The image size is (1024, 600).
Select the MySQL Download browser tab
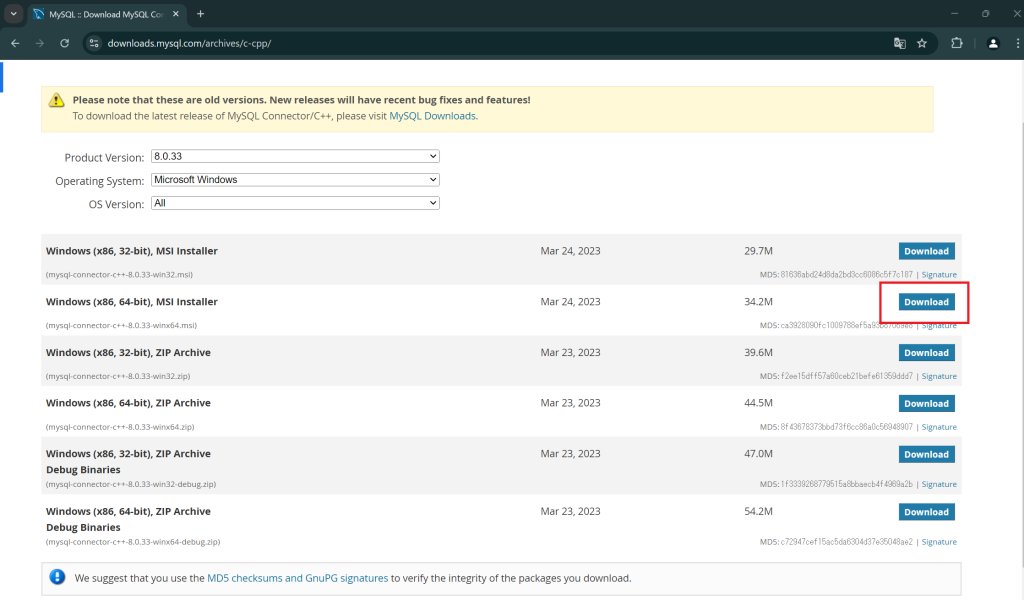100,14
